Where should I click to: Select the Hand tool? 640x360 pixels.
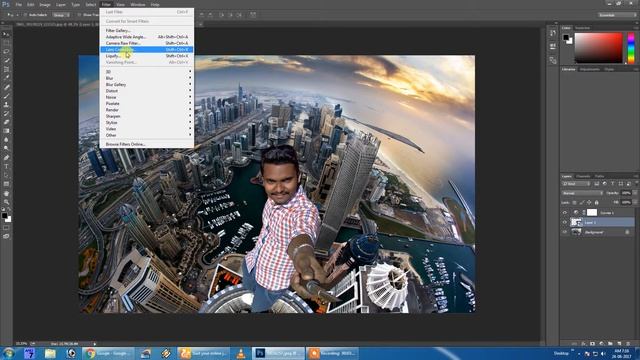[x=6, y=193]
